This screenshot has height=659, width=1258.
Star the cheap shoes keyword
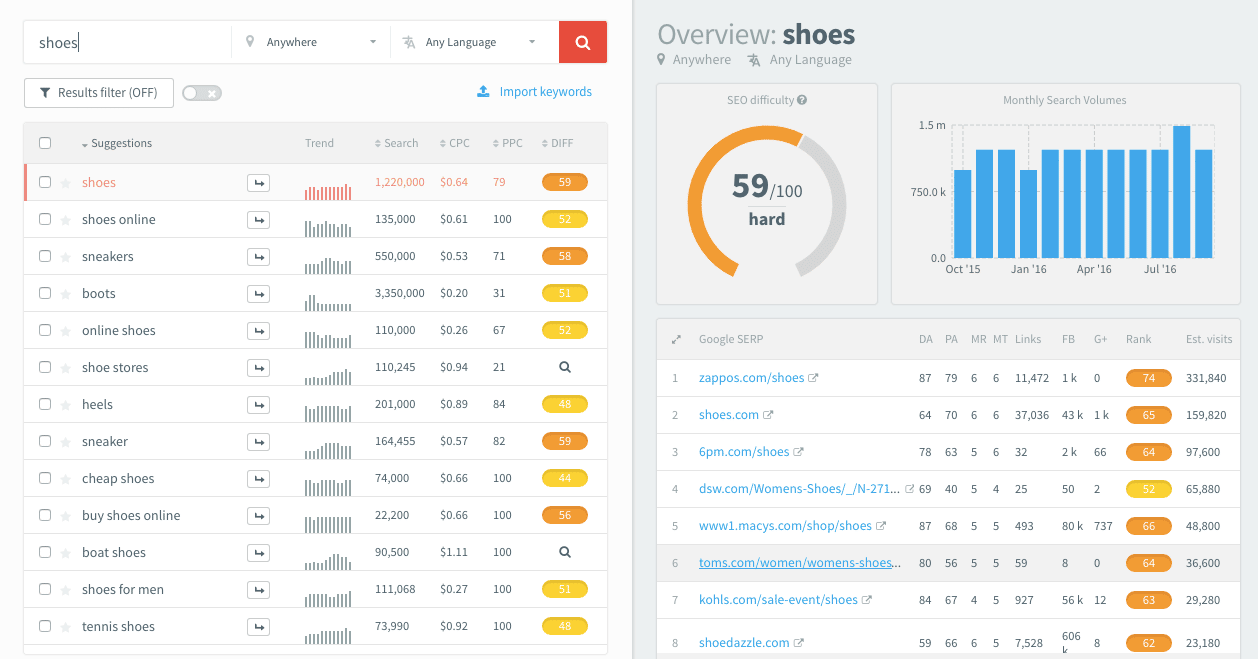(x=66, y=479)
